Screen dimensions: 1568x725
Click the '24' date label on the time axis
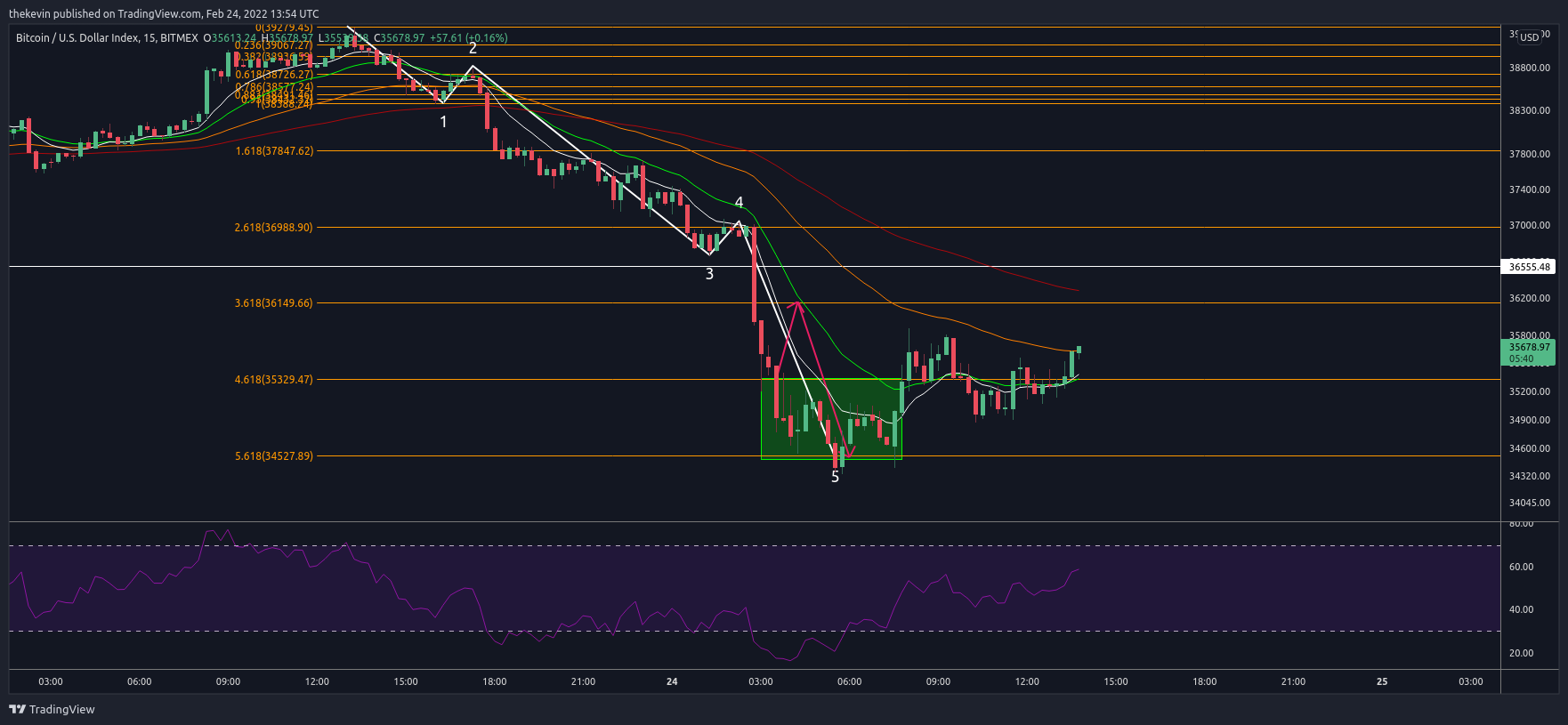click(x=672, y=681)
